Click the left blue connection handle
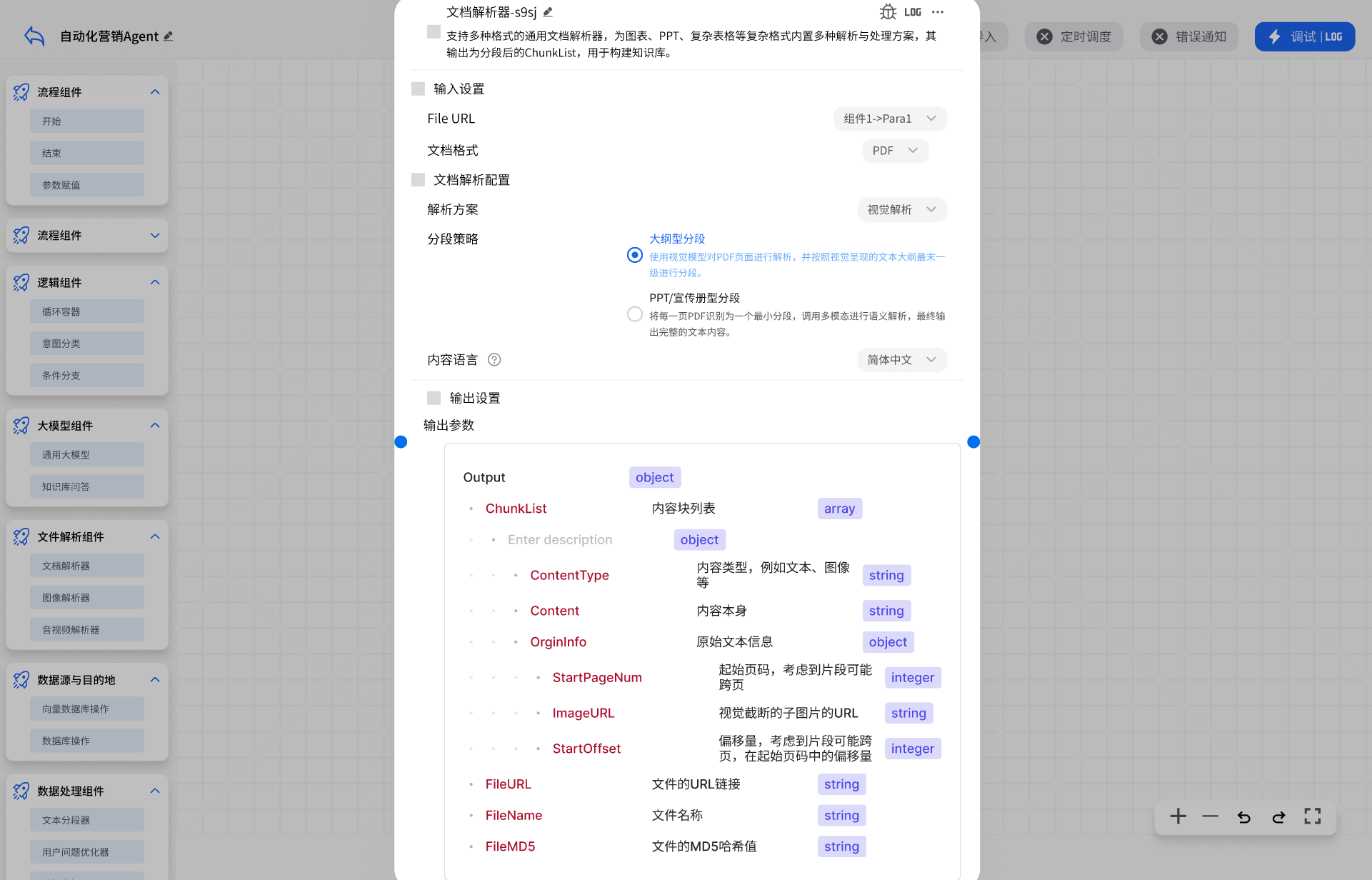This screenshot has height=880, width=1372. (x=401, y=442)
